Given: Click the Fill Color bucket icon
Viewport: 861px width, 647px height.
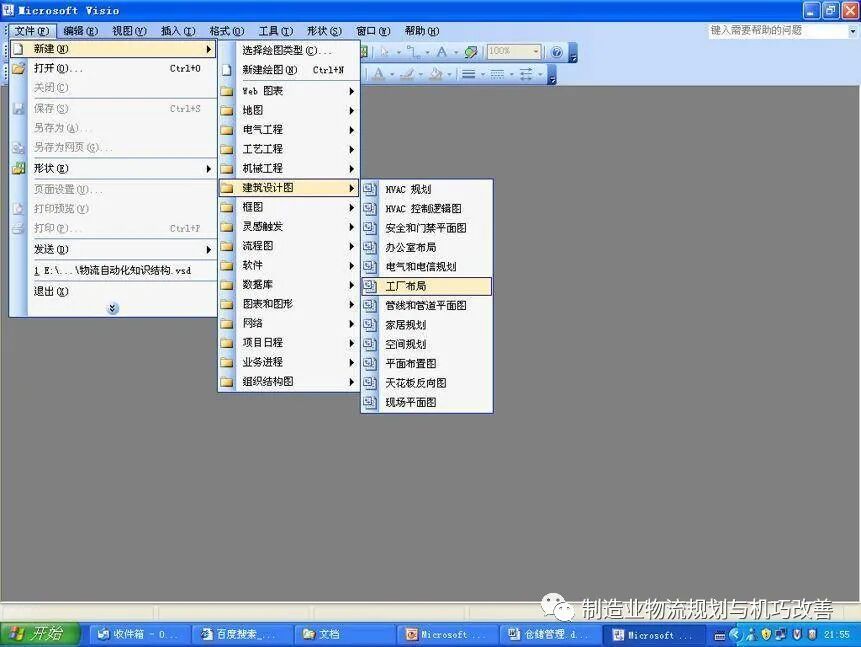Looking at the screenshot, I should coord(436,72).
